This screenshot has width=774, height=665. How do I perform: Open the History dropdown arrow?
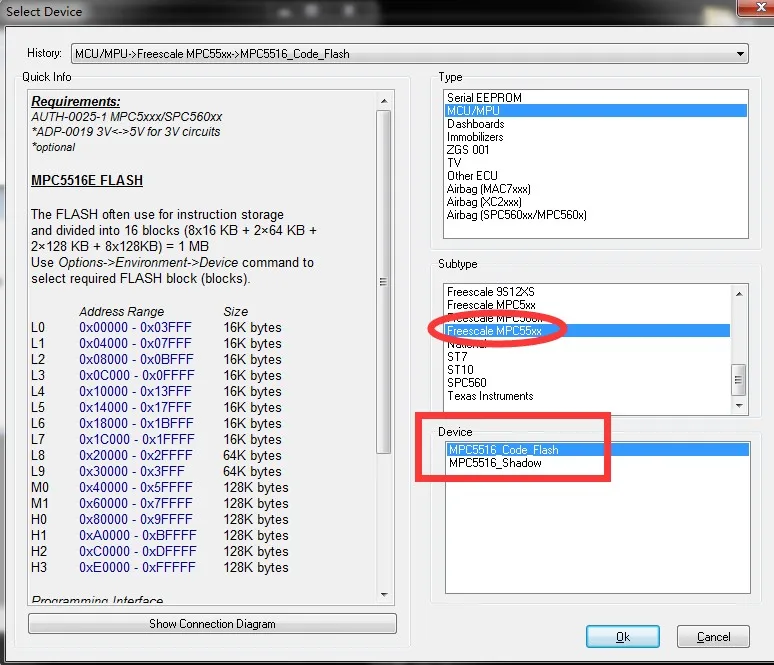pos(740,54)
